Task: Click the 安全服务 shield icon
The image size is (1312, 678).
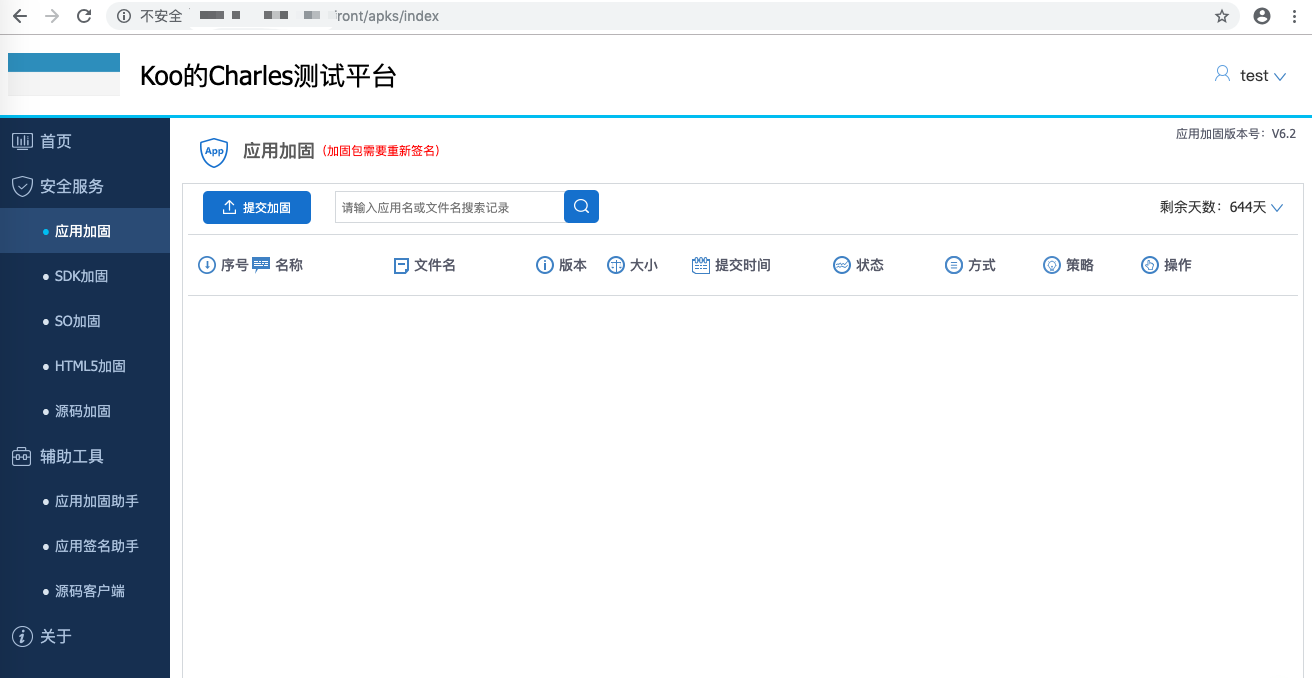Action: point(22,186)
